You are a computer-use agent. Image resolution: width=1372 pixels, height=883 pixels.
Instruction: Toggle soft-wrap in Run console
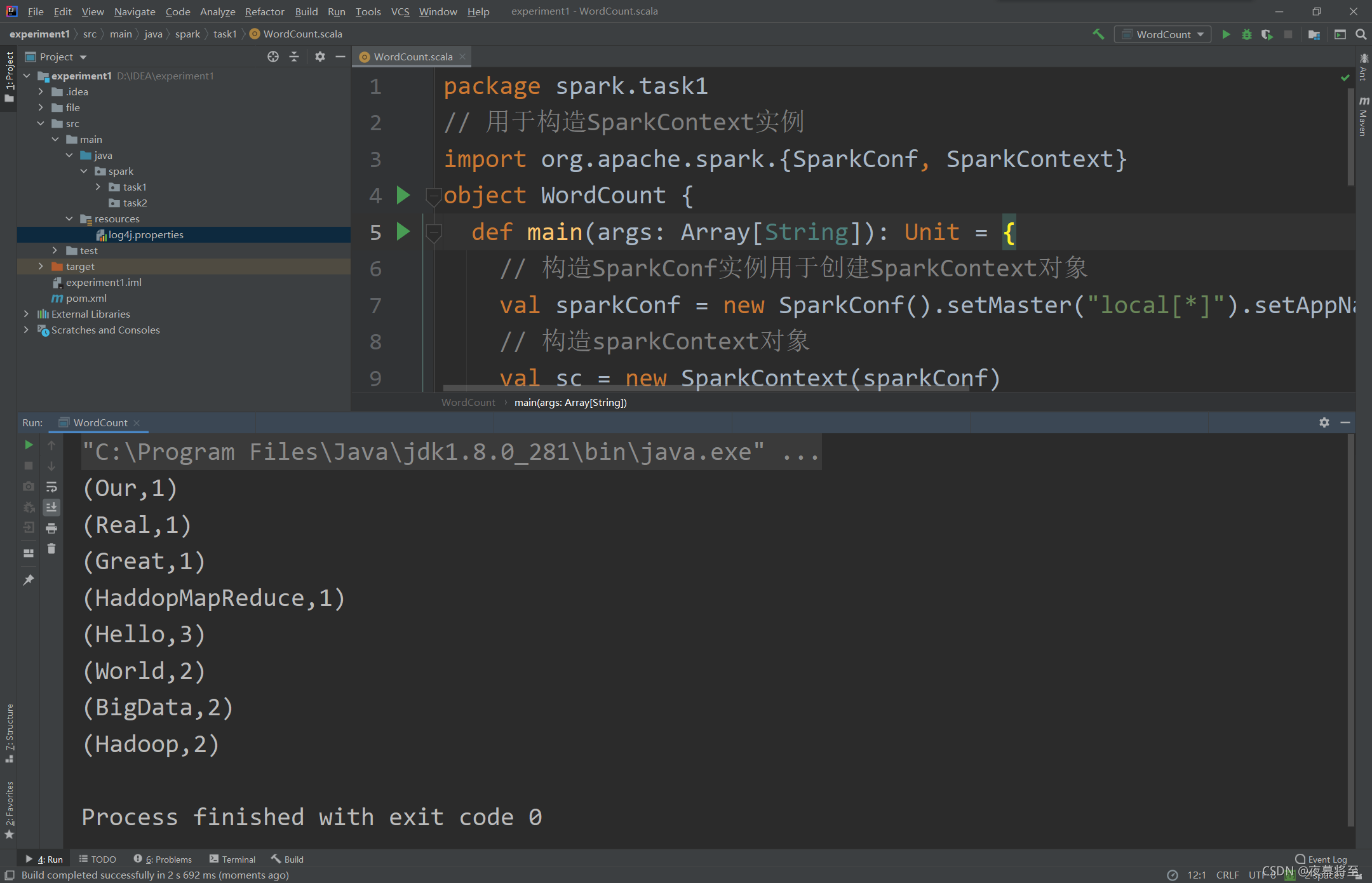pyautogui.click(x=51, y=487)
